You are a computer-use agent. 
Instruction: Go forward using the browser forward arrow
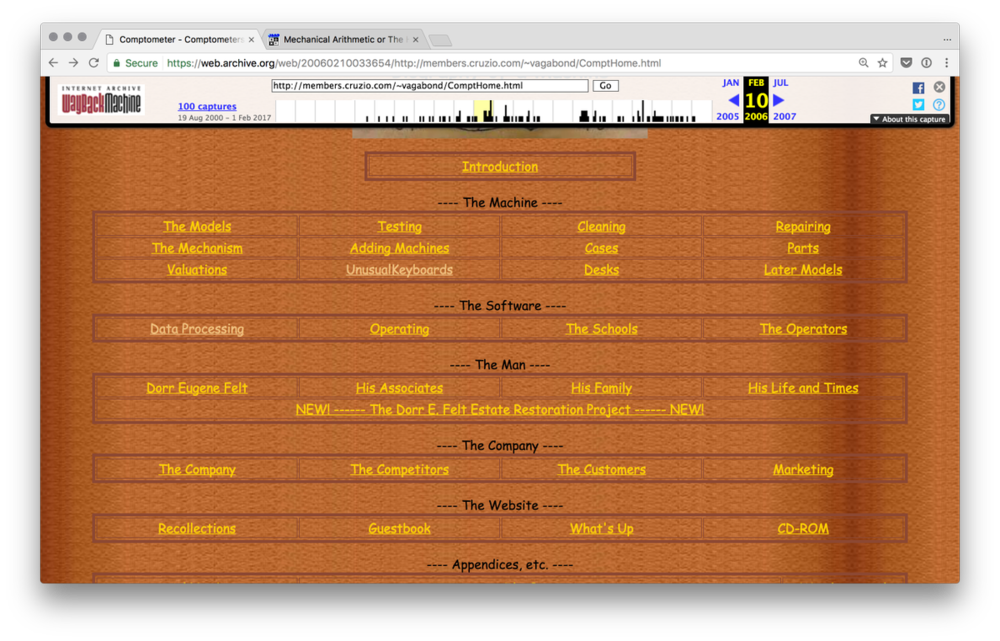pos(73,63)
